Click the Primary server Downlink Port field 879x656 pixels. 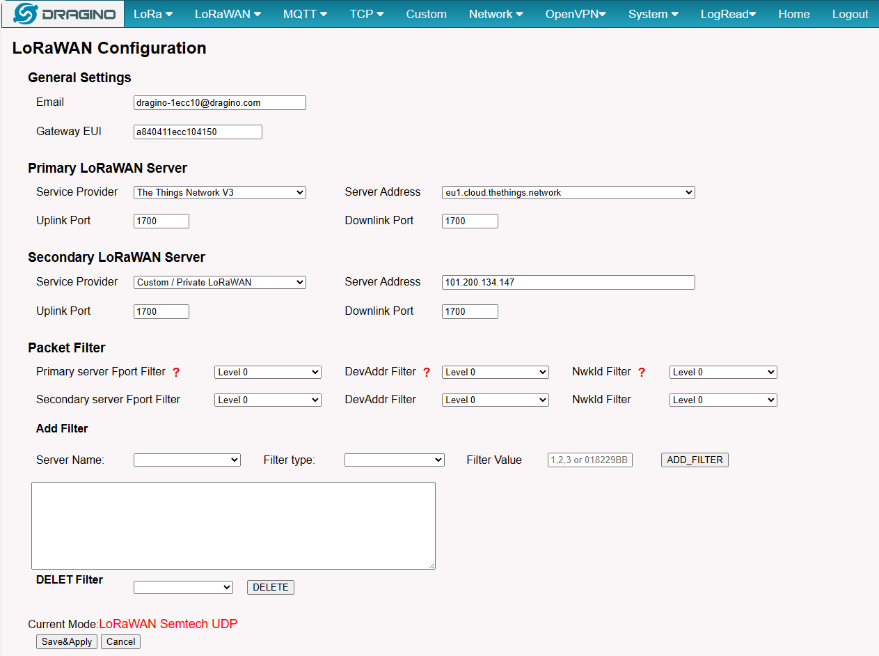tap(470, 221)
